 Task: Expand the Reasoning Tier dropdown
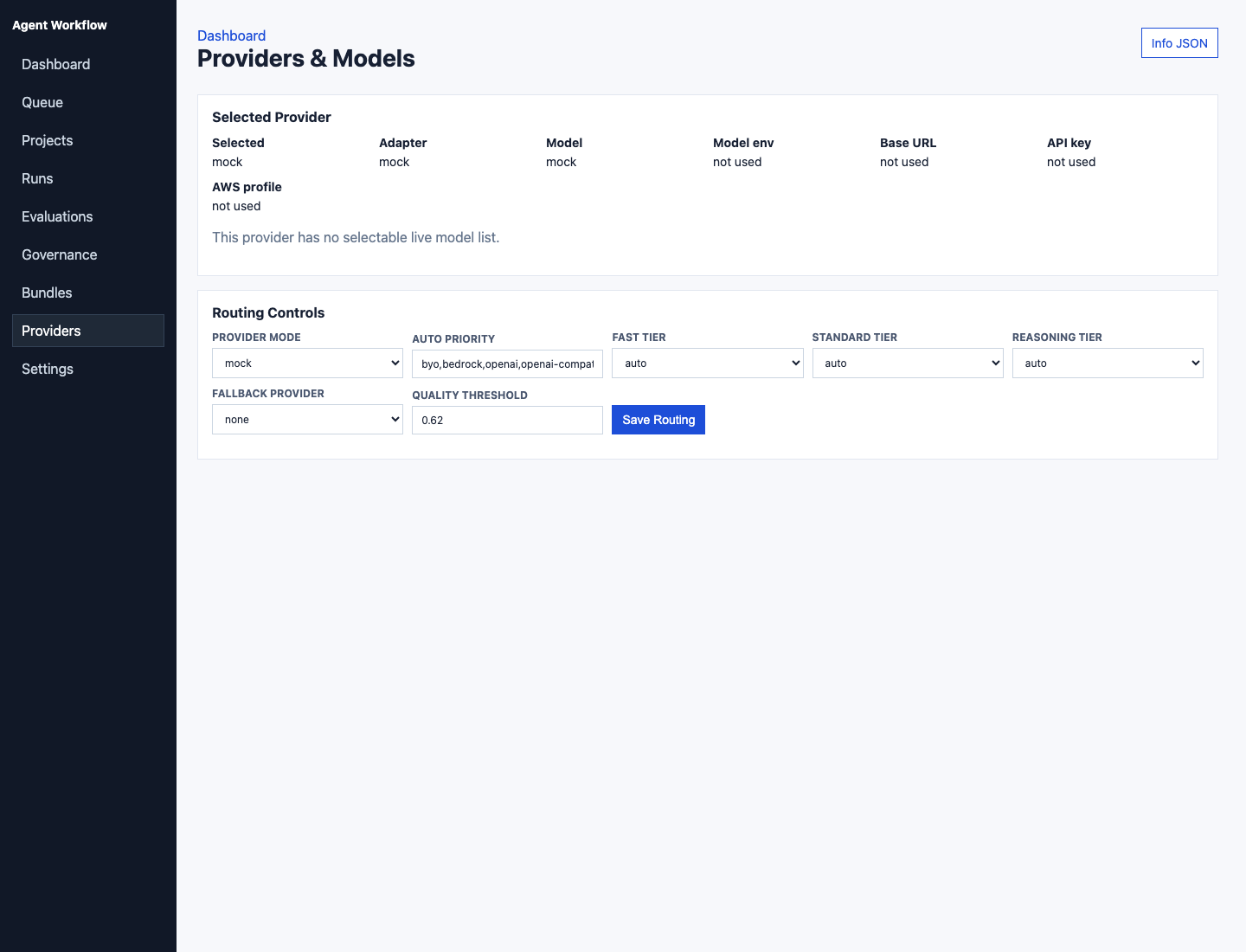1108,363
